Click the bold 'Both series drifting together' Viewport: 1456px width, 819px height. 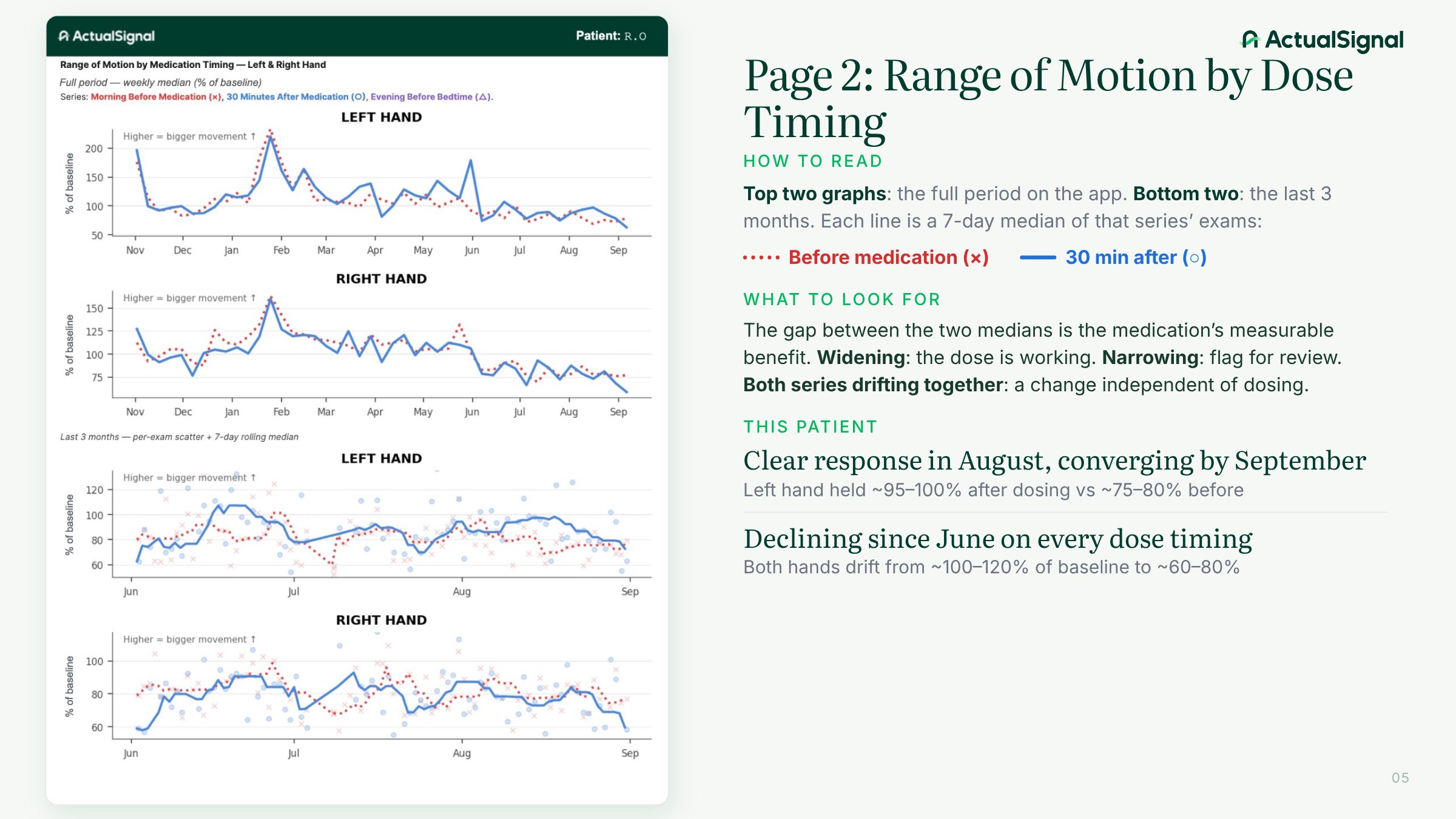pos(873,385)
